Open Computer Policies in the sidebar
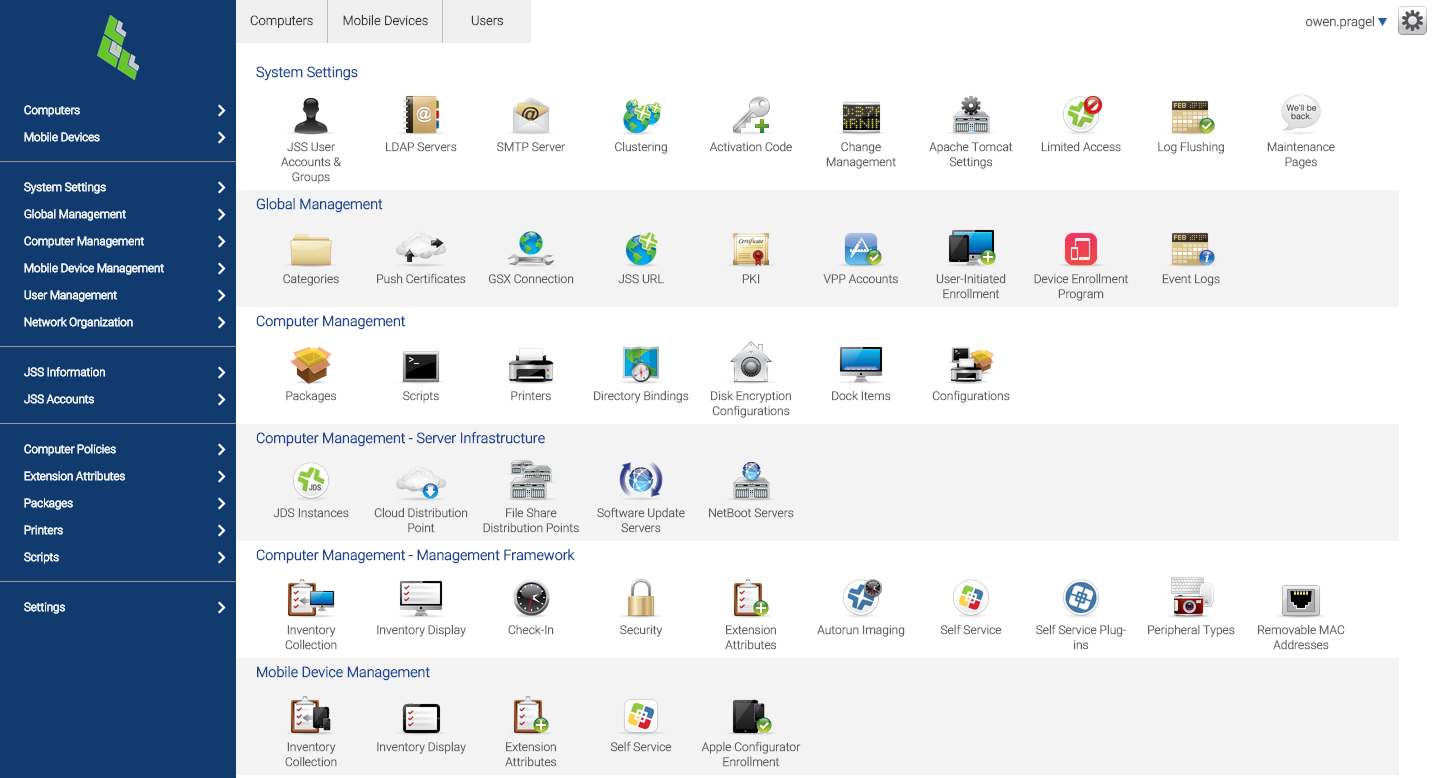The height and width of the screenshot is (778, 1439). pyautogui.click(x=118, y=450)
